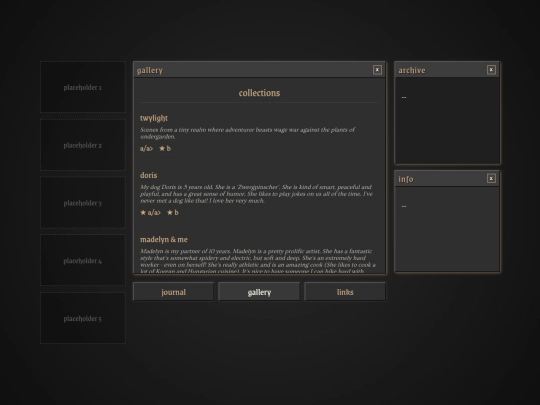
Task: Click the archive panel title
Action: point(412,70)
